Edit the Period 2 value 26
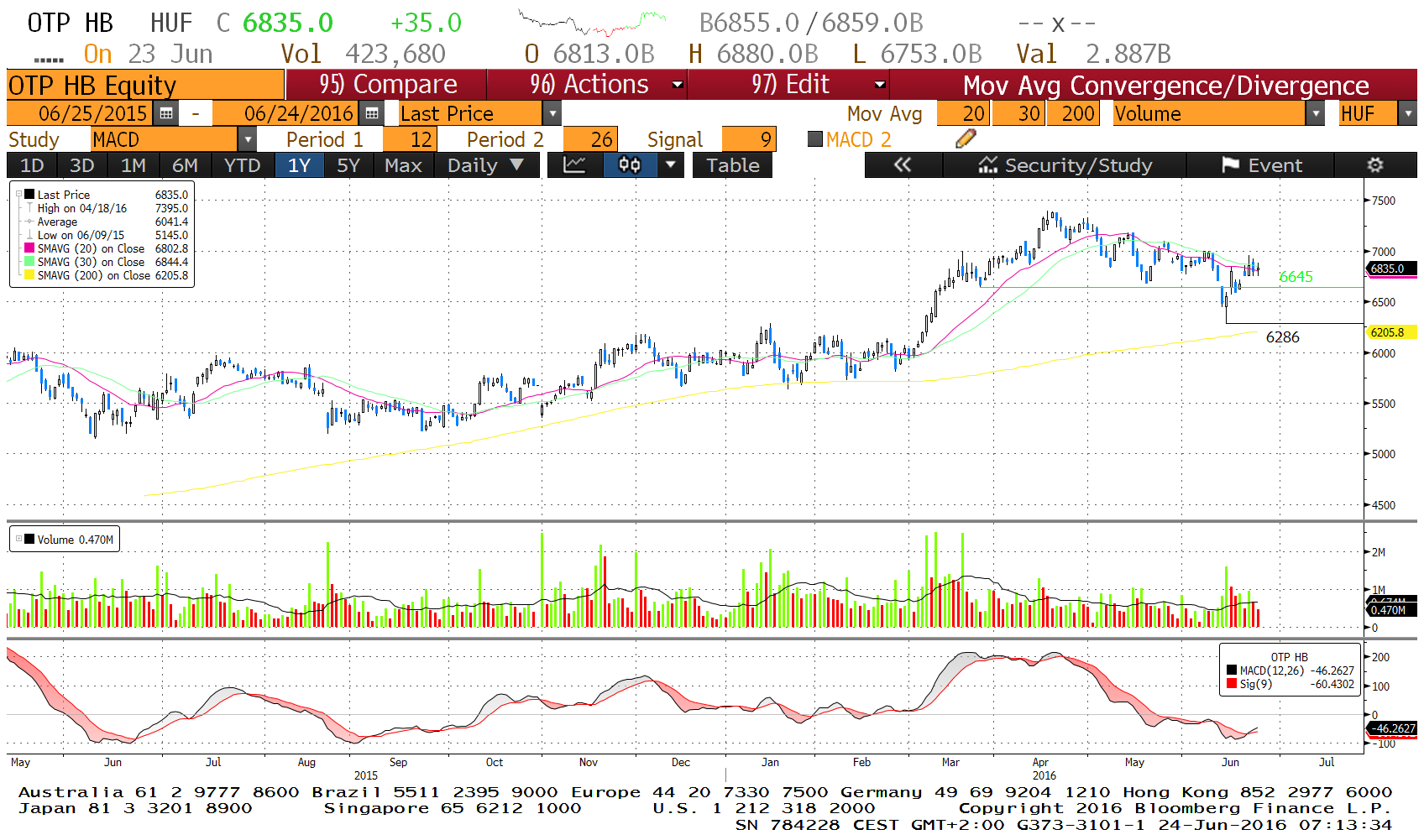Image resolution: width=1424 pixels, height=840 pixels. click(x=590, y=139)
